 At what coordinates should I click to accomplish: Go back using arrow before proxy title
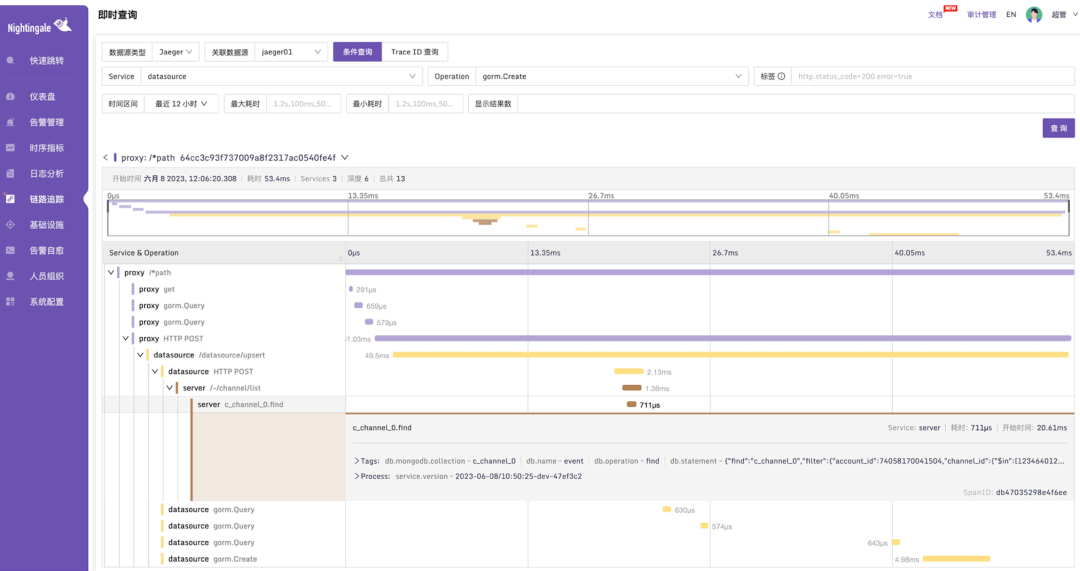pos(106,158)
